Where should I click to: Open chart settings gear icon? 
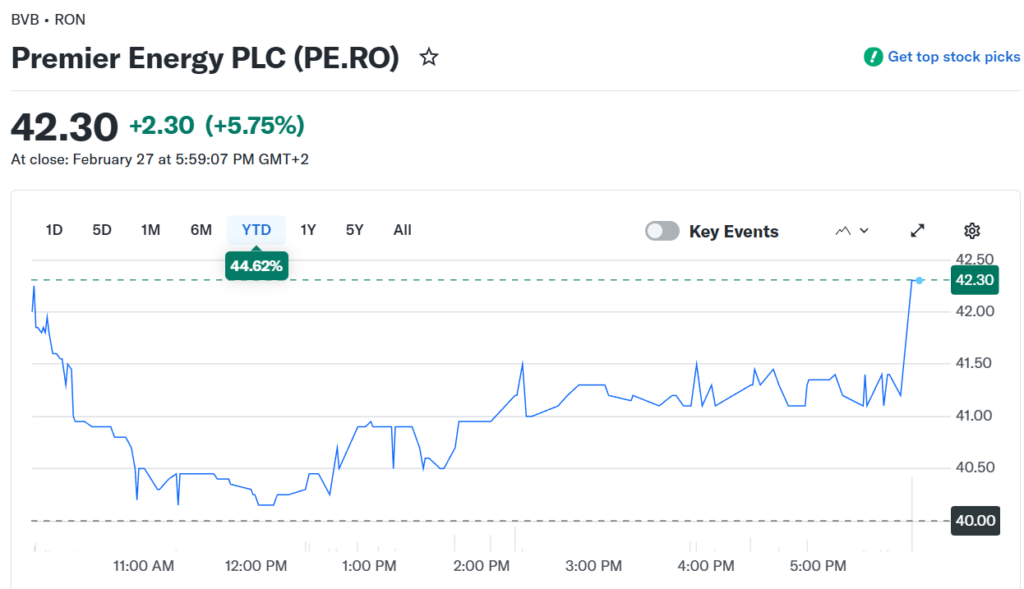pyautogui.click(x=971, y=231)
